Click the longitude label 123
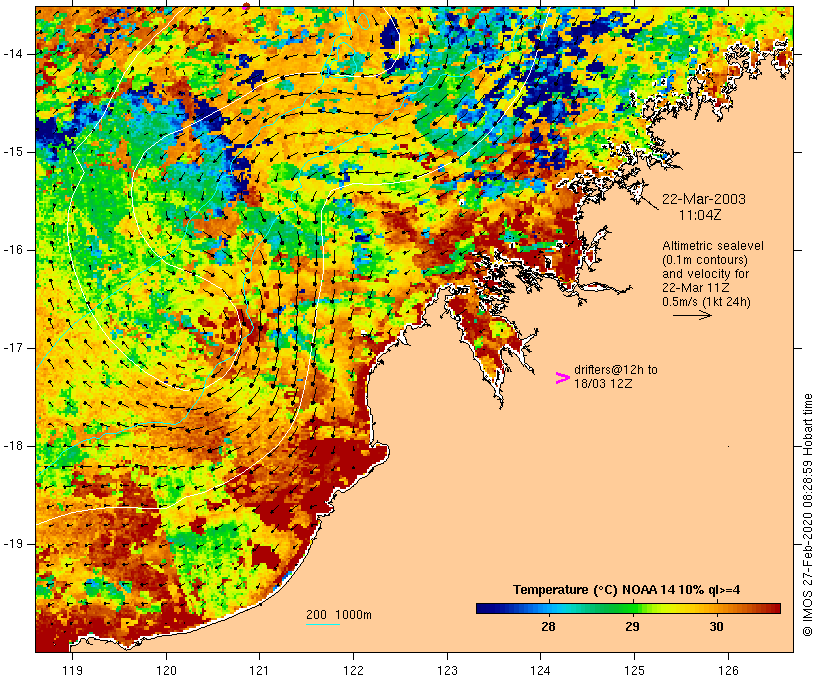Image resolution: width=820 pixels, height=680 pixels. (x=447, y=670)
